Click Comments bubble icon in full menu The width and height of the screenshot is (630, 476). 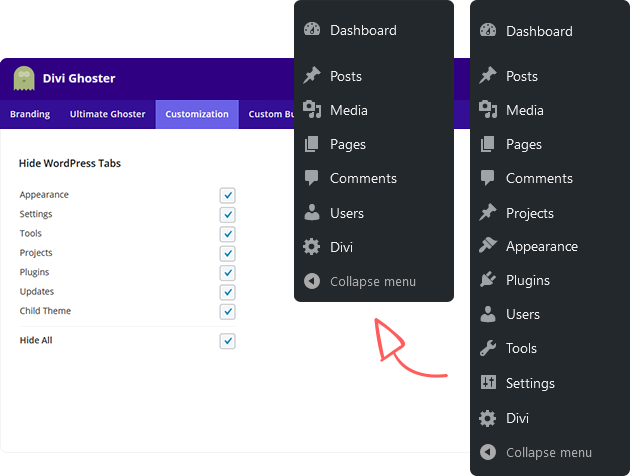[x=488, y=178]
